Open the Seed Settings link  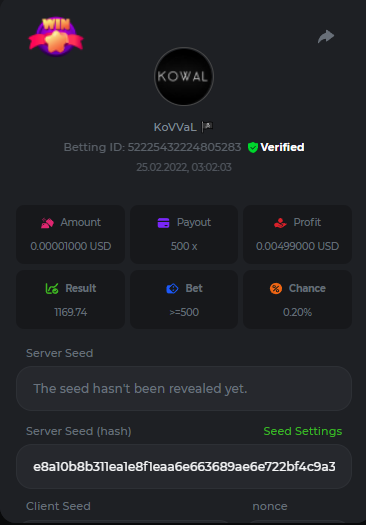click(x=303, y=431)
